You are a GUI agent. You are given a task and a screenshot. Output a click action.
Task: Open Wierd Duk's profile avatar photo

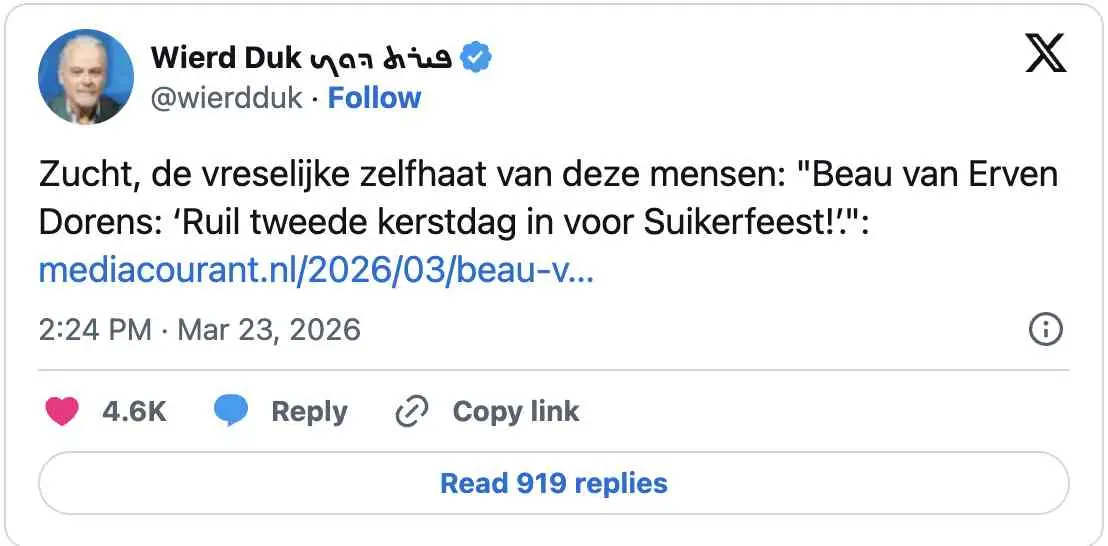pos(86,77)
